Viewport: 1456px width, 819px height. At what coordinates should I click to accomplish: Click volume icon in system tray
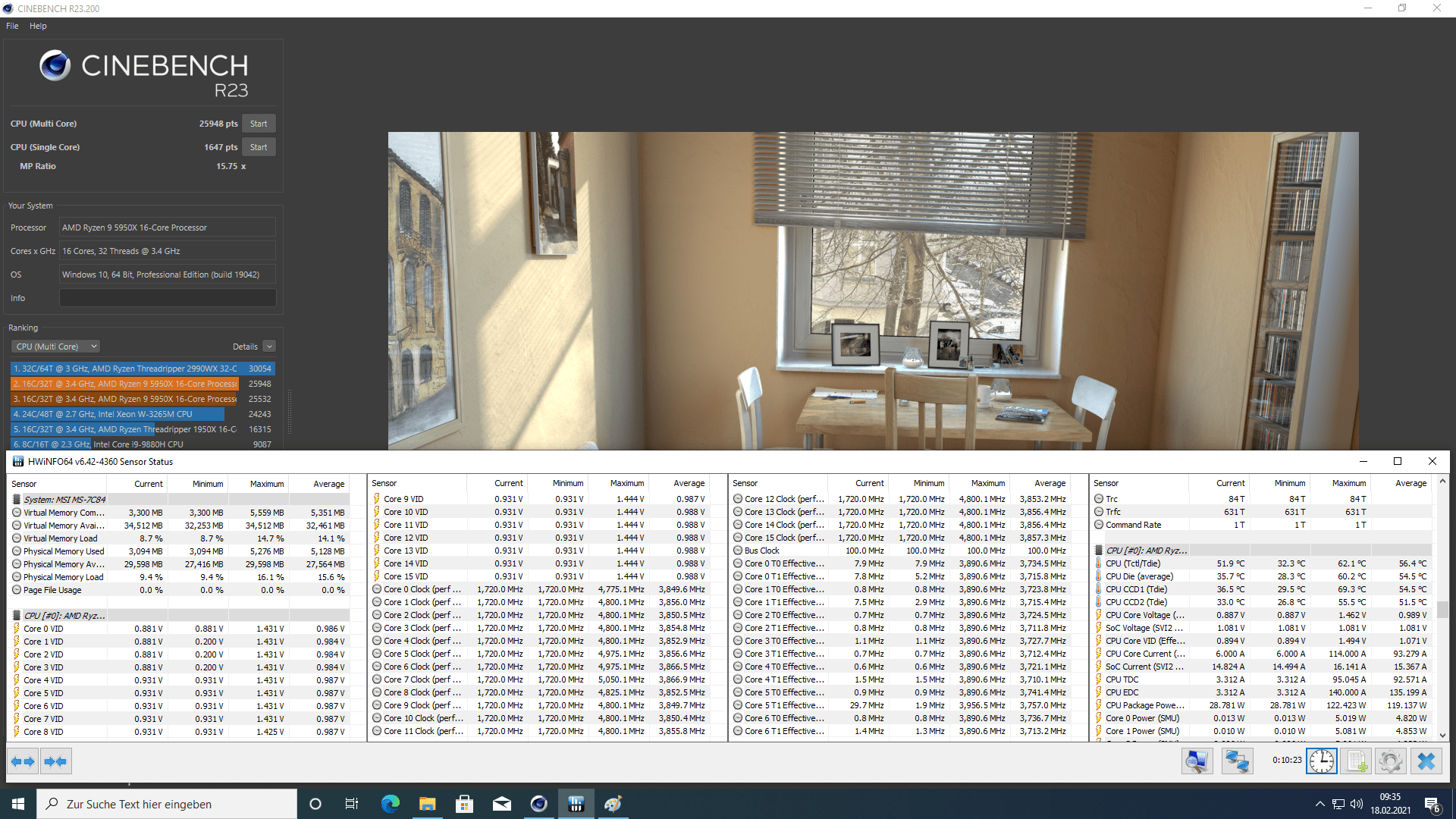[1357, 804]
